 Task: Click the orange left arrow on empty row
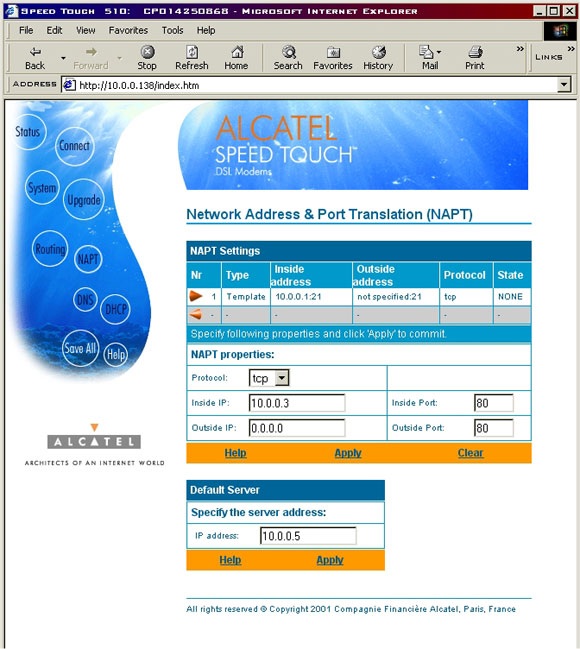(x=195, y=315)
